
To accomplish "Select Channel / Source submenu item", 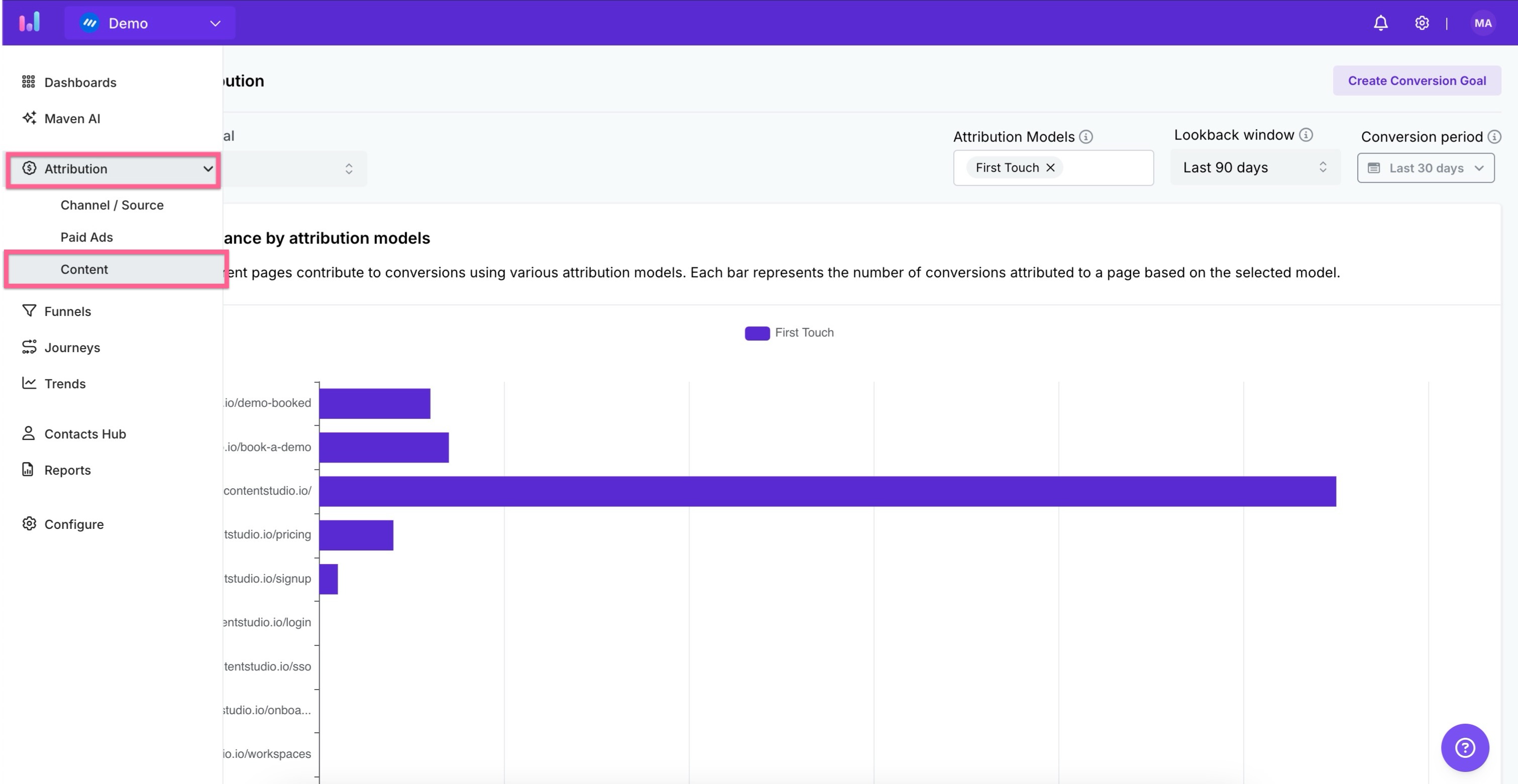I will click(112, 205).
